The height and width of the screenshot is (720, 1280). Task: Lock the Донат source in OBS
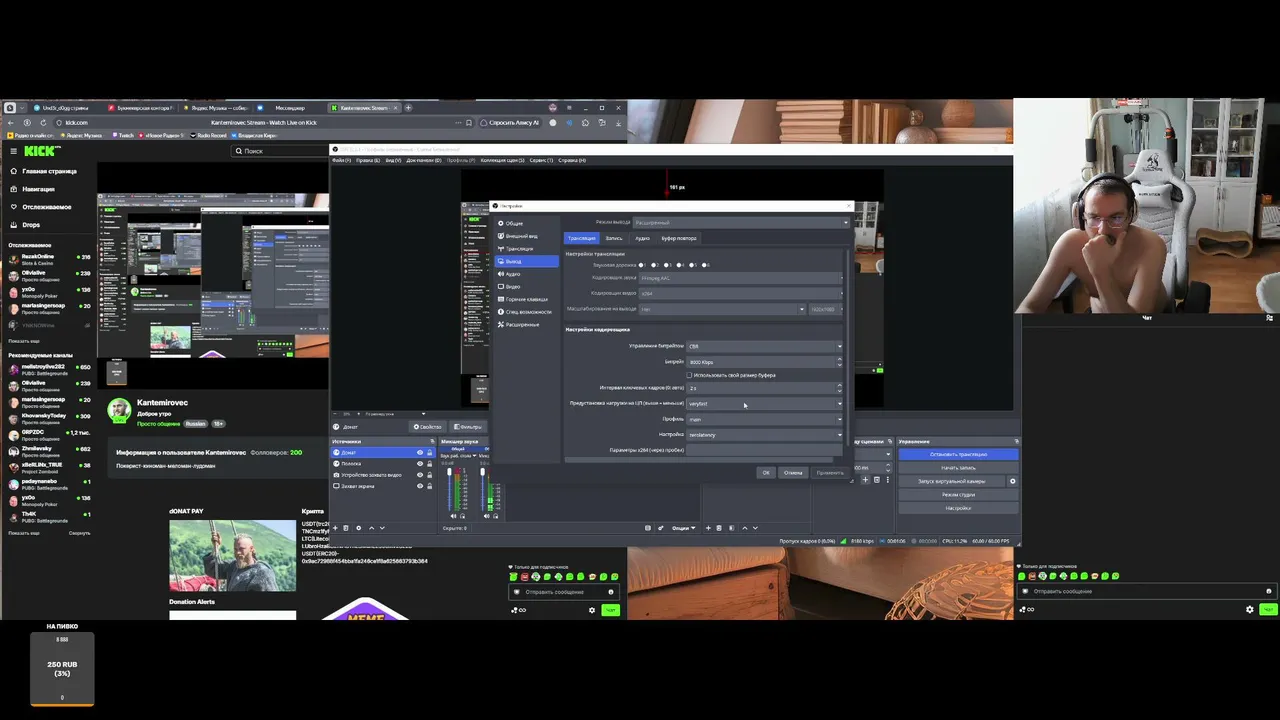(430, 453)
